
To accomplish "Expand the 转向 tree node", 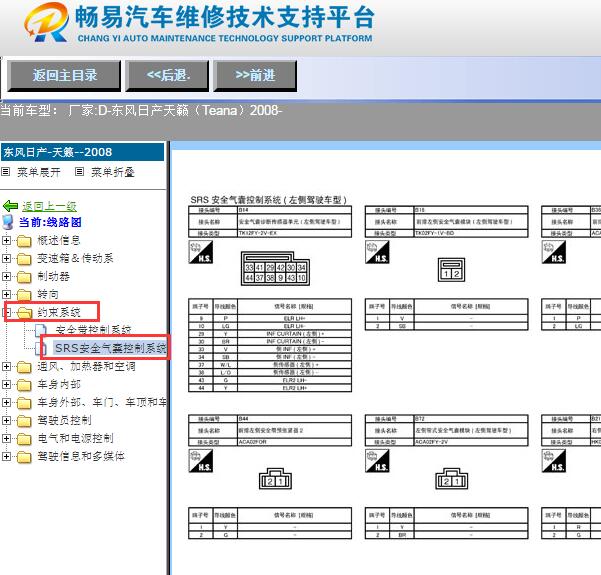I will click(x=6, y=294).
